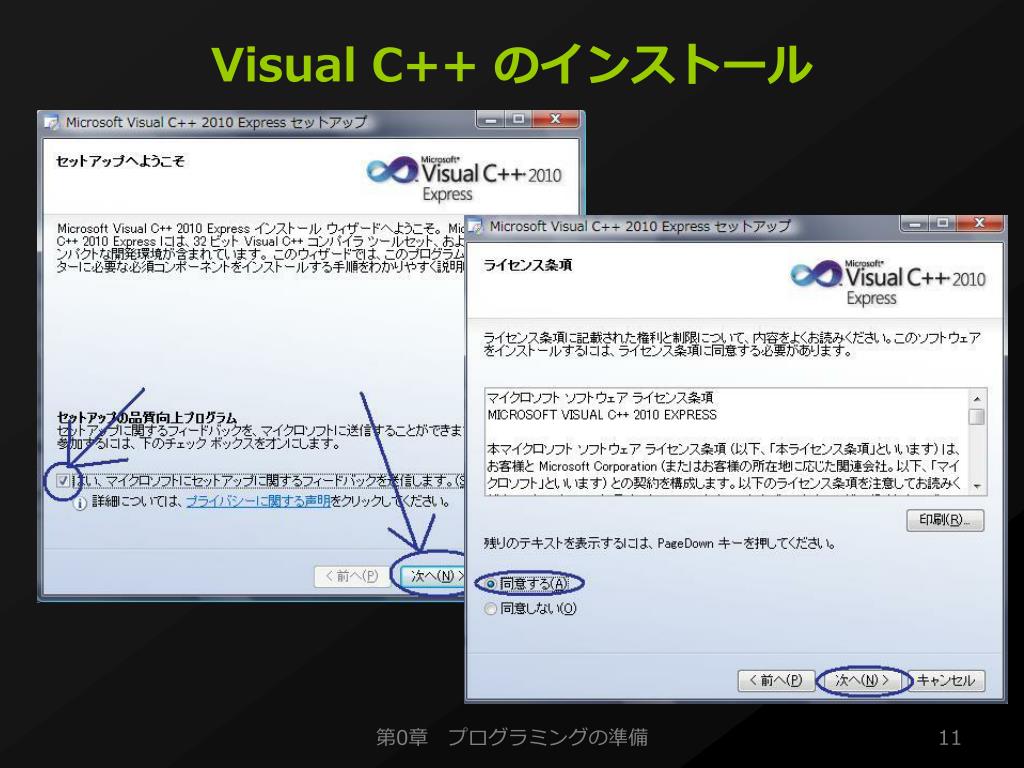Click disabled 前へ(P) button in Welcome window
1024x768 pixels.
point(352,576)
